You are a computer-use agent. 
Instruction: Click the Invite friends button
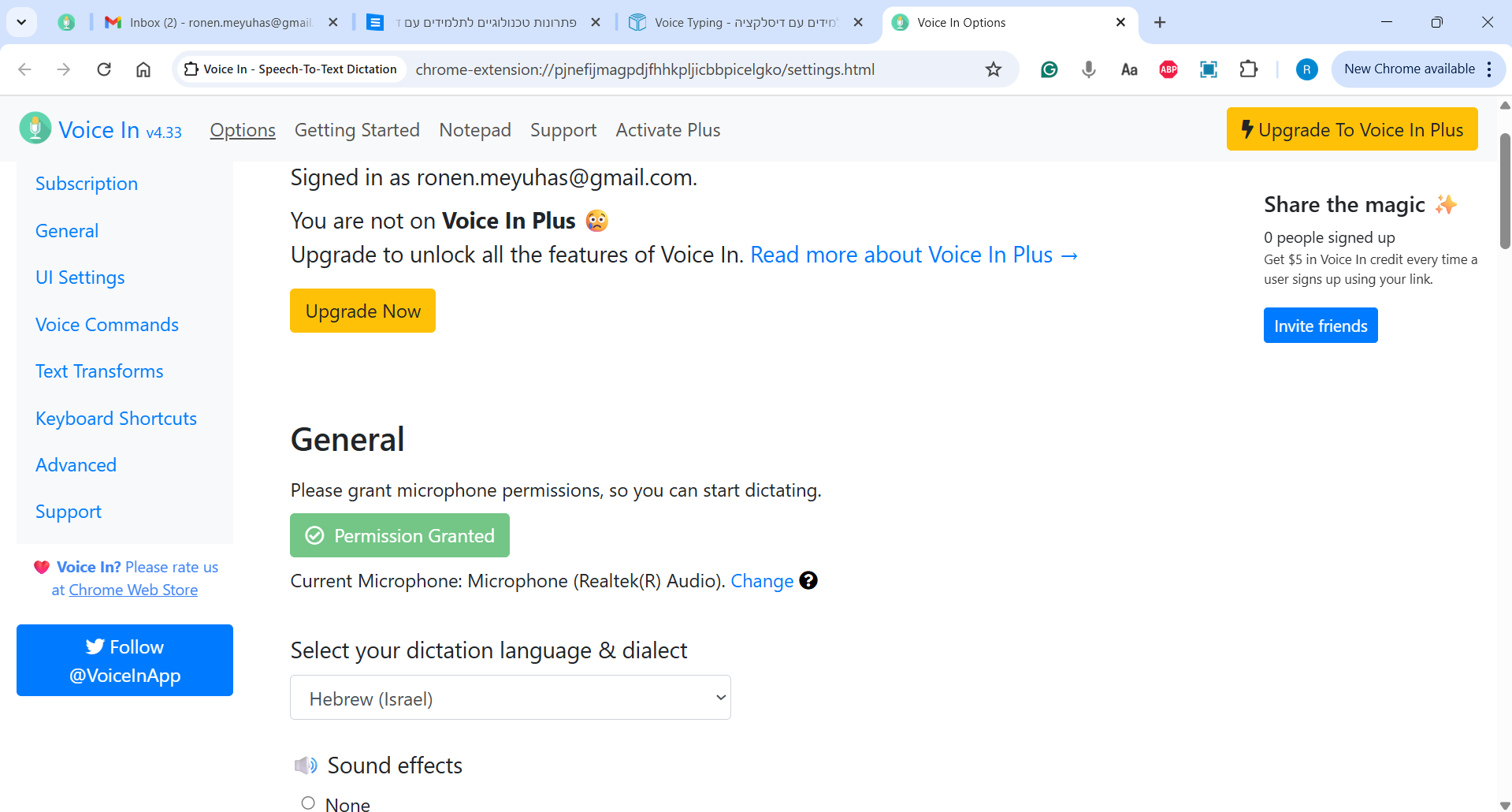1321,326
